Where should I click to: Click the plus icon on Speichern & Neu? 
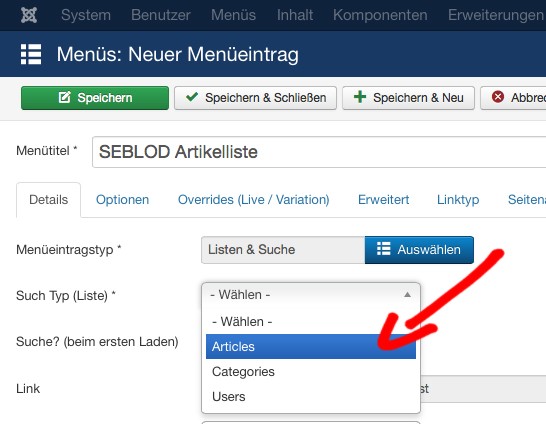click(360, 97)
